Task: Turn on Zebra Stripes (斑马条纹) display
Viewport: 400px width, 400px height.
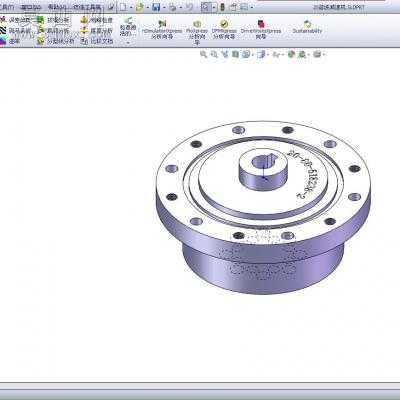Action: (x=16, y=31)
